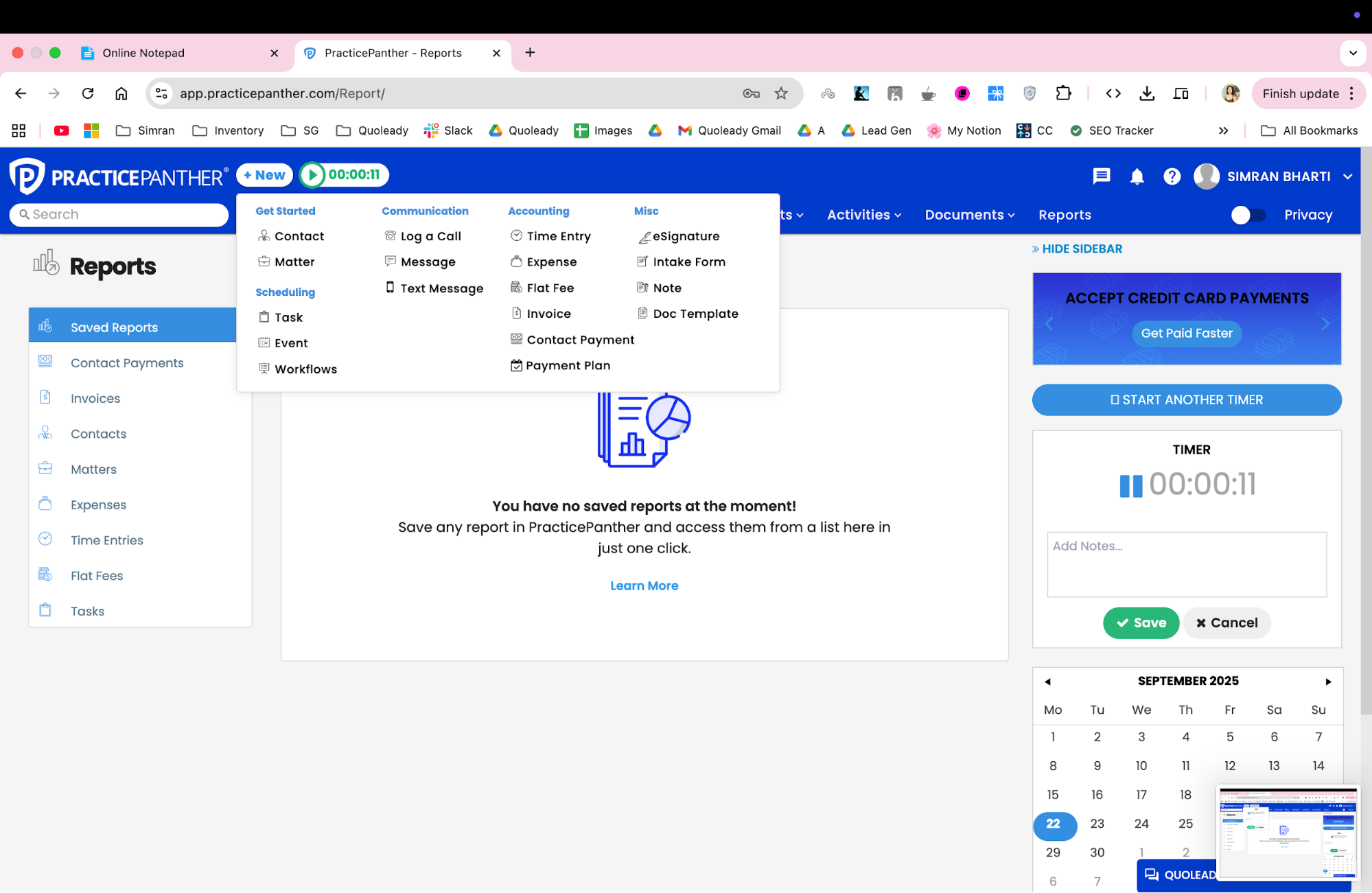Pause the running timer
The image size is (1372, 893).
click(x=1131, y=485)
